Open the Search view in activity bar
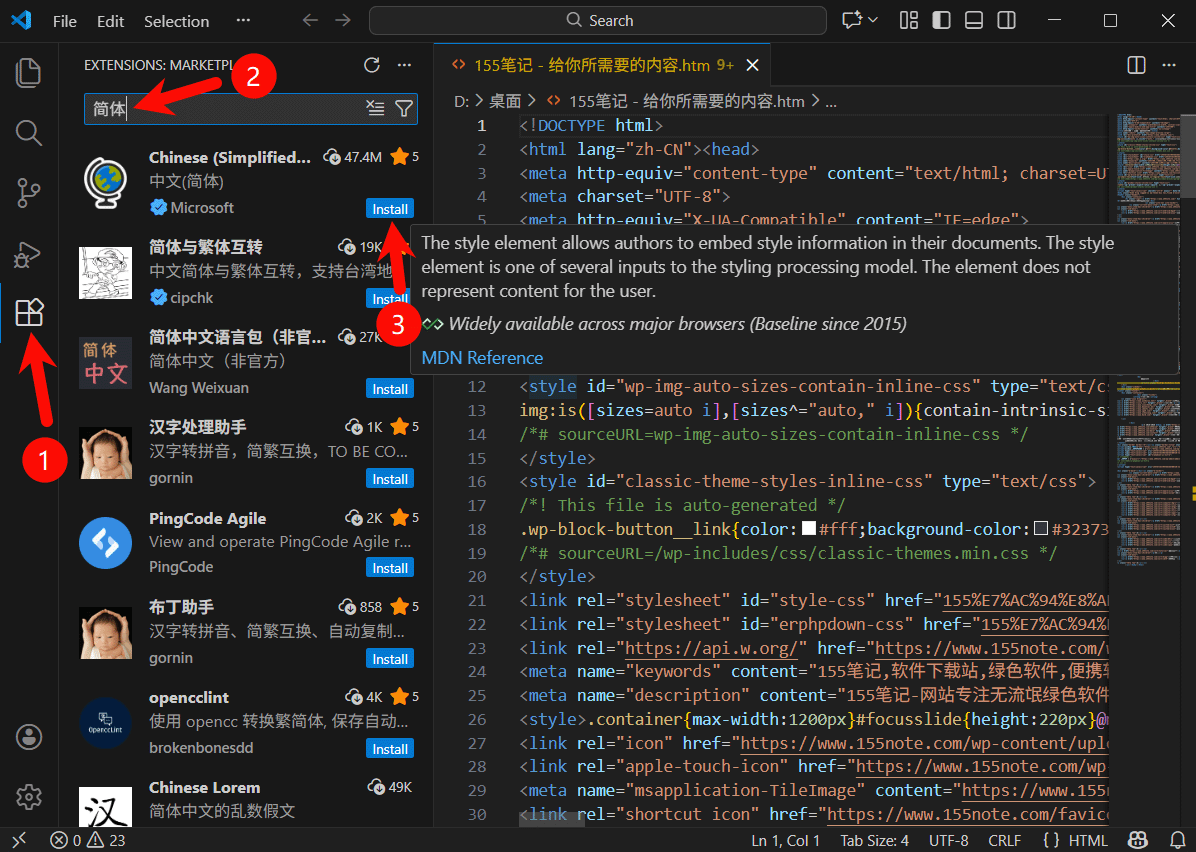The image size is (1196, 852). point(29,132)
